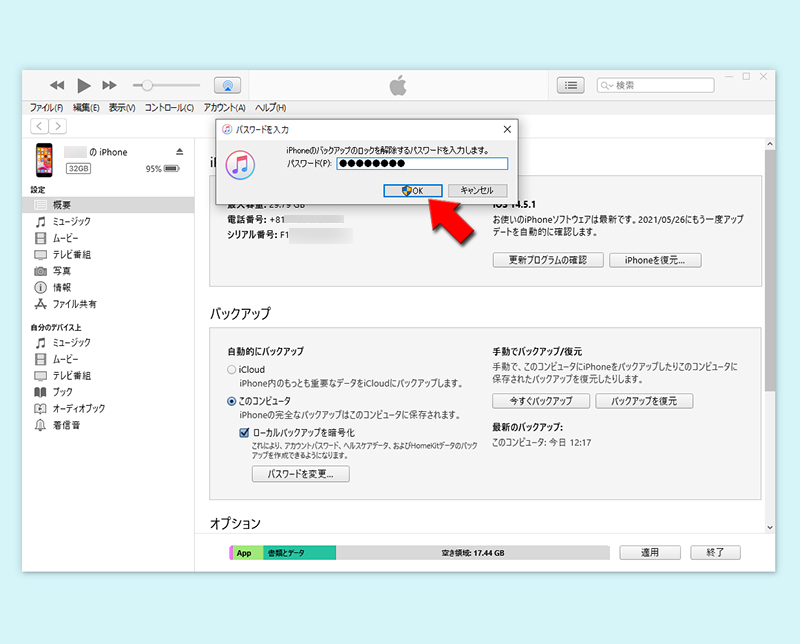
Task: Click the forward navigation chevron
Action: click(56, 126)
